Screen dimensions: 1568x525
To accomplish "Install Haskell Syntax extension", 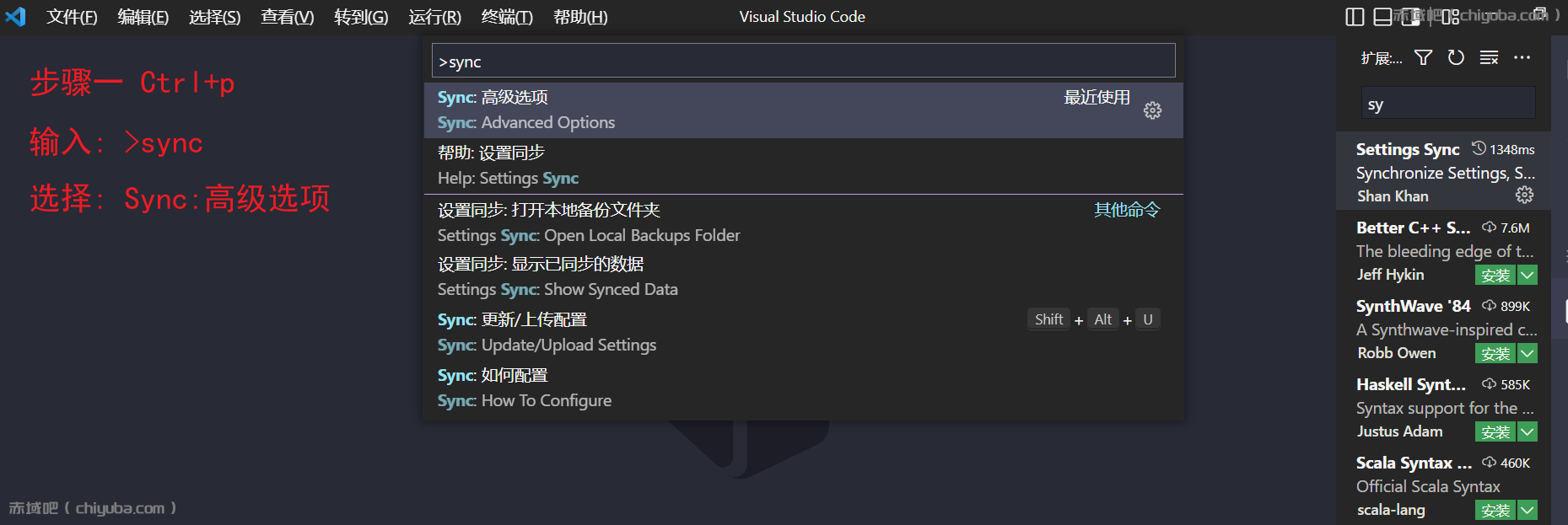I will point(1495,431).
